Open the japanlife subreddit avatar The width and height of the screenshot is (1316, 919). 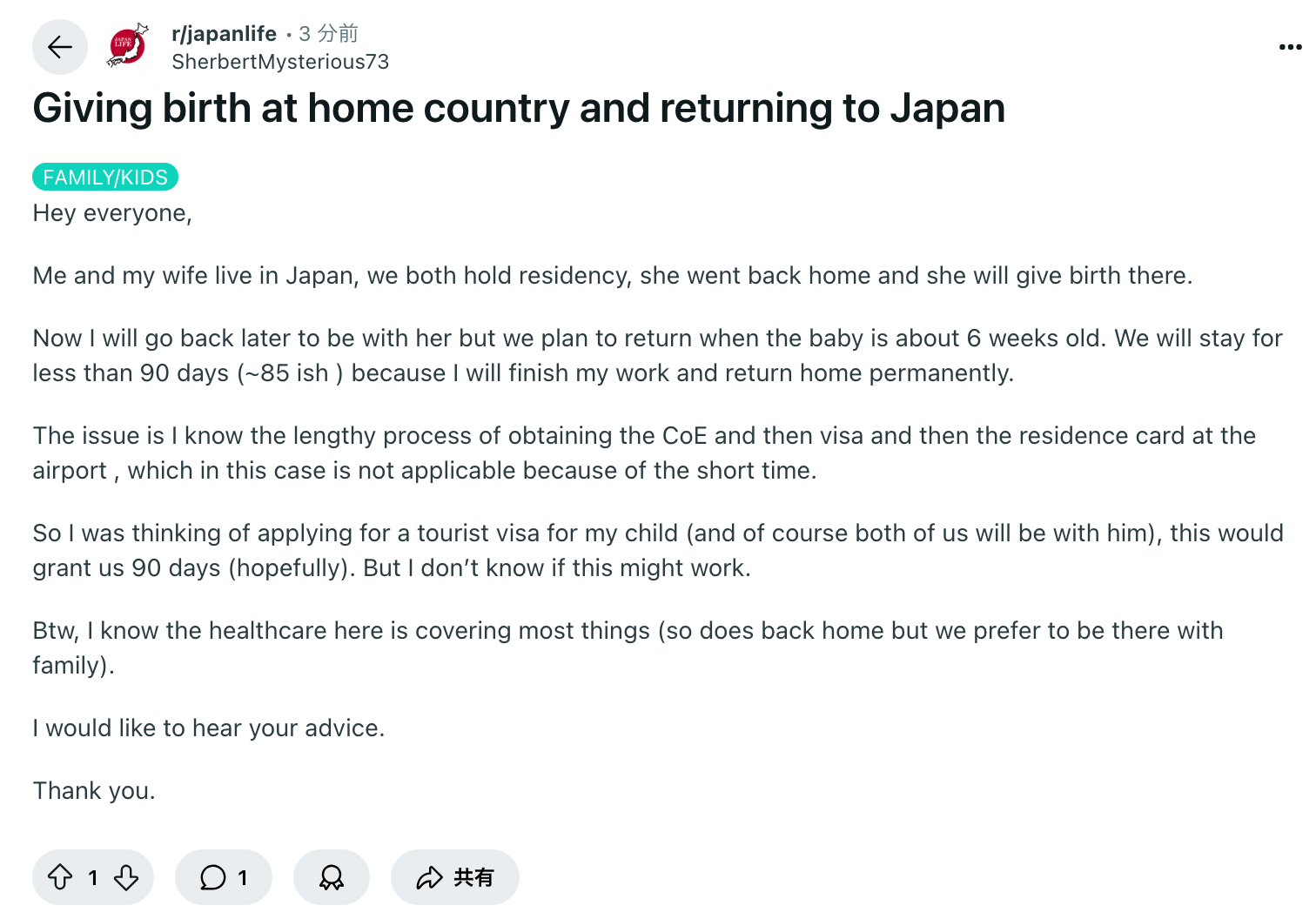coord(128,47)
